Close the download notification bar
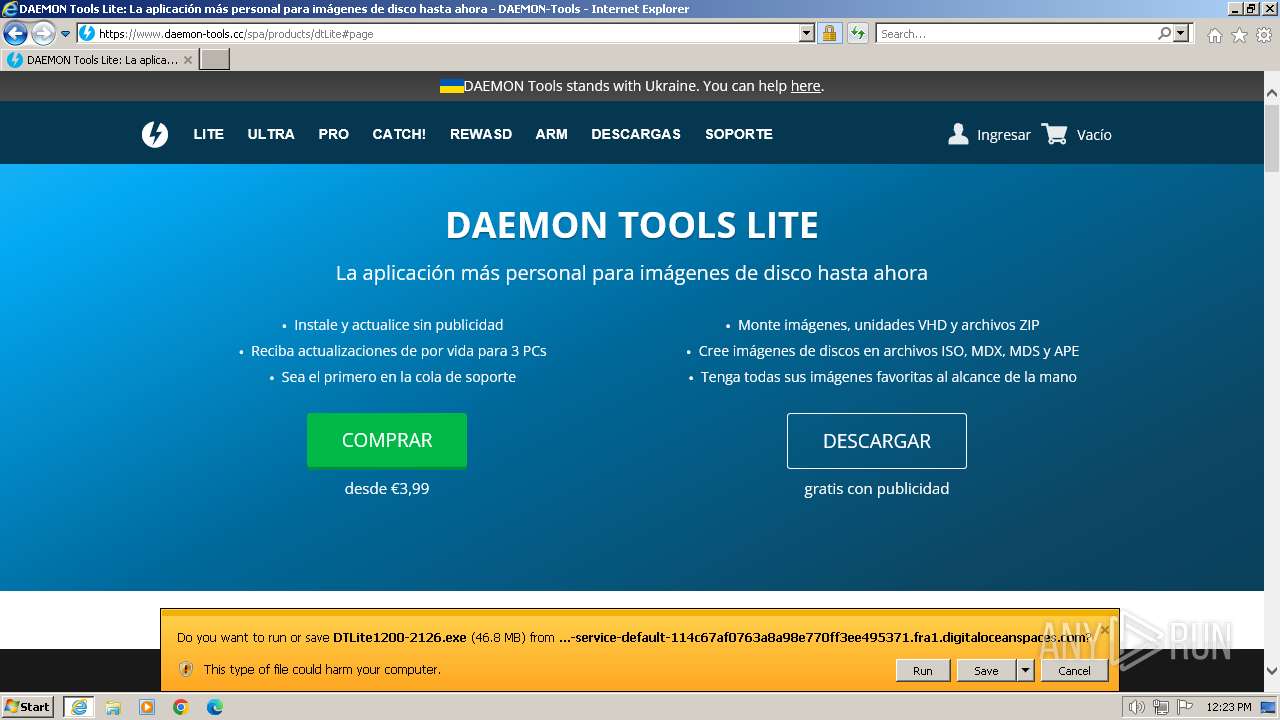 [x=1105, y=630]
